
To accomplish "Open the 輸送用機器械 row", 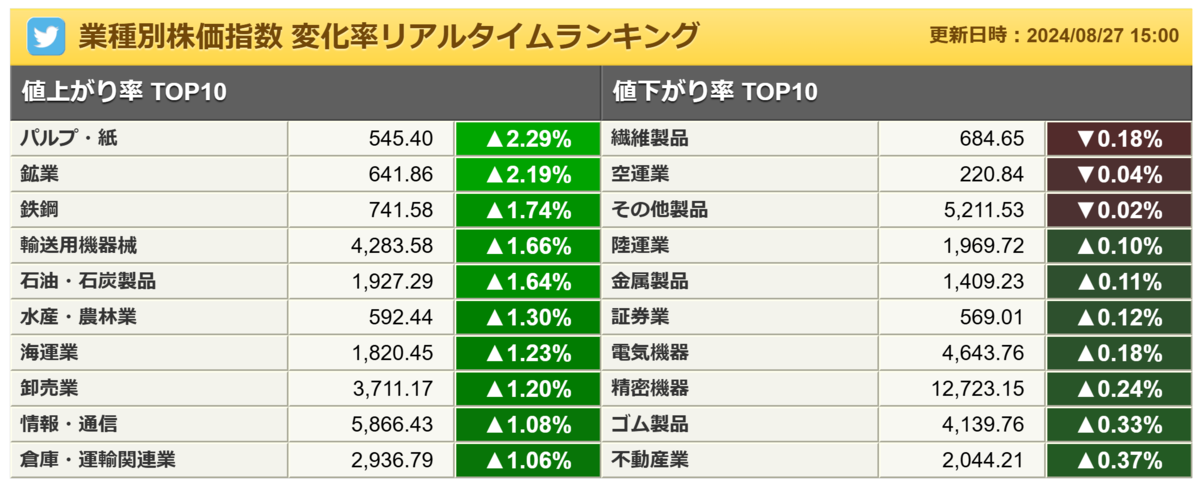I will pyautogui.click(x=305, y=246).
